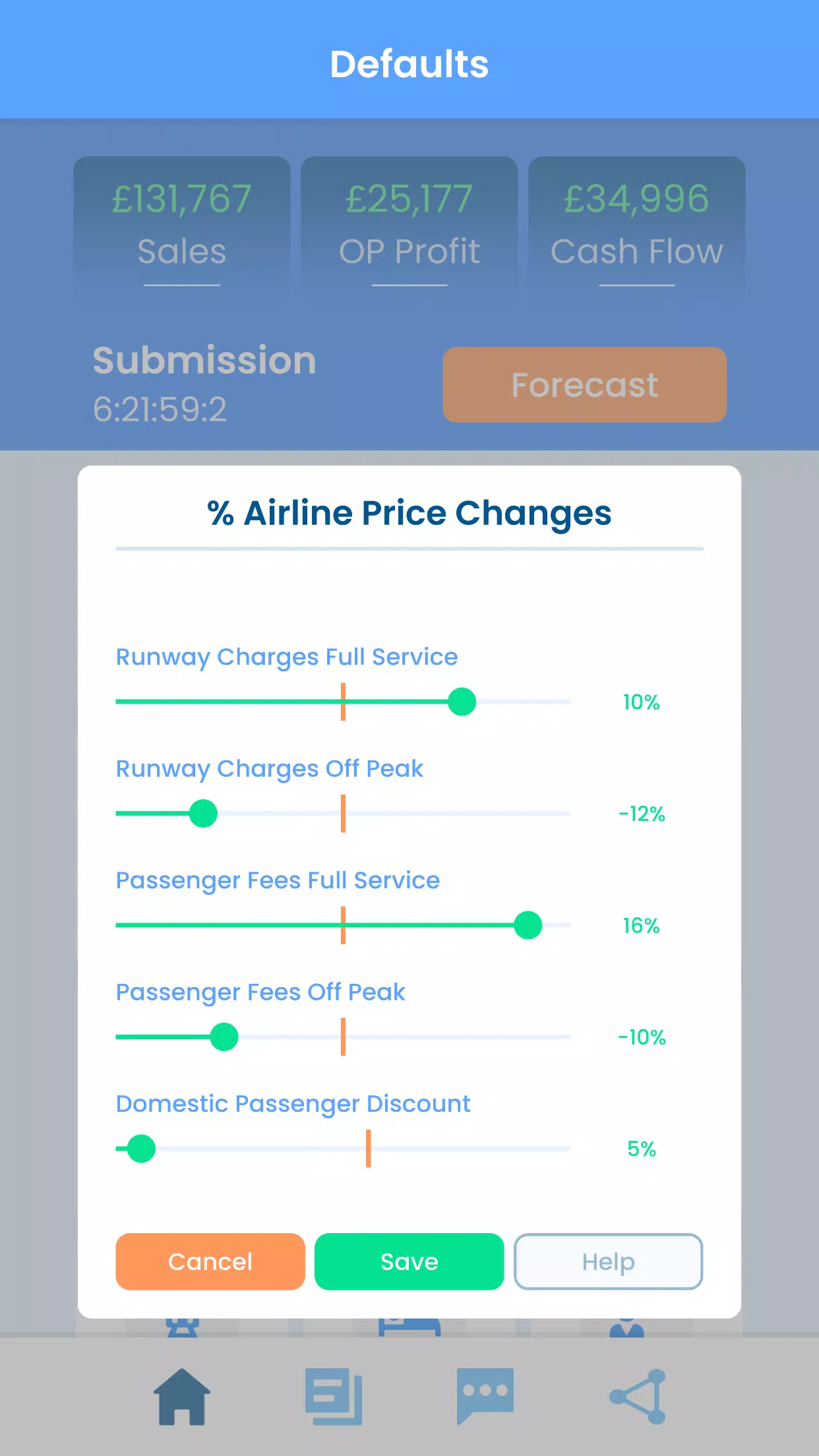The width and height of the screenshot is (819, 1456).
Task: Open the reports news icon in bottom bar
Action: pyautogui.click(x=334, y=1397)
